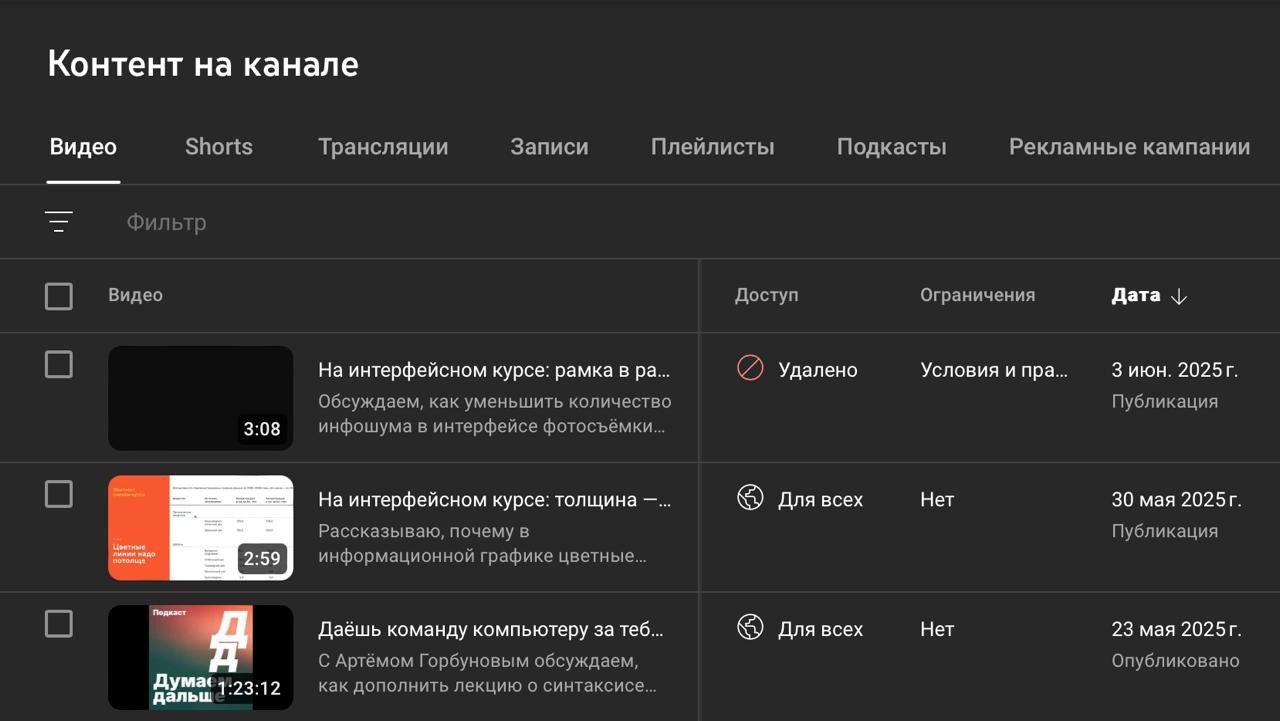
Task: Open video title 'Даёшь команду компьютеру за теб…'
Action: (491, 629)
